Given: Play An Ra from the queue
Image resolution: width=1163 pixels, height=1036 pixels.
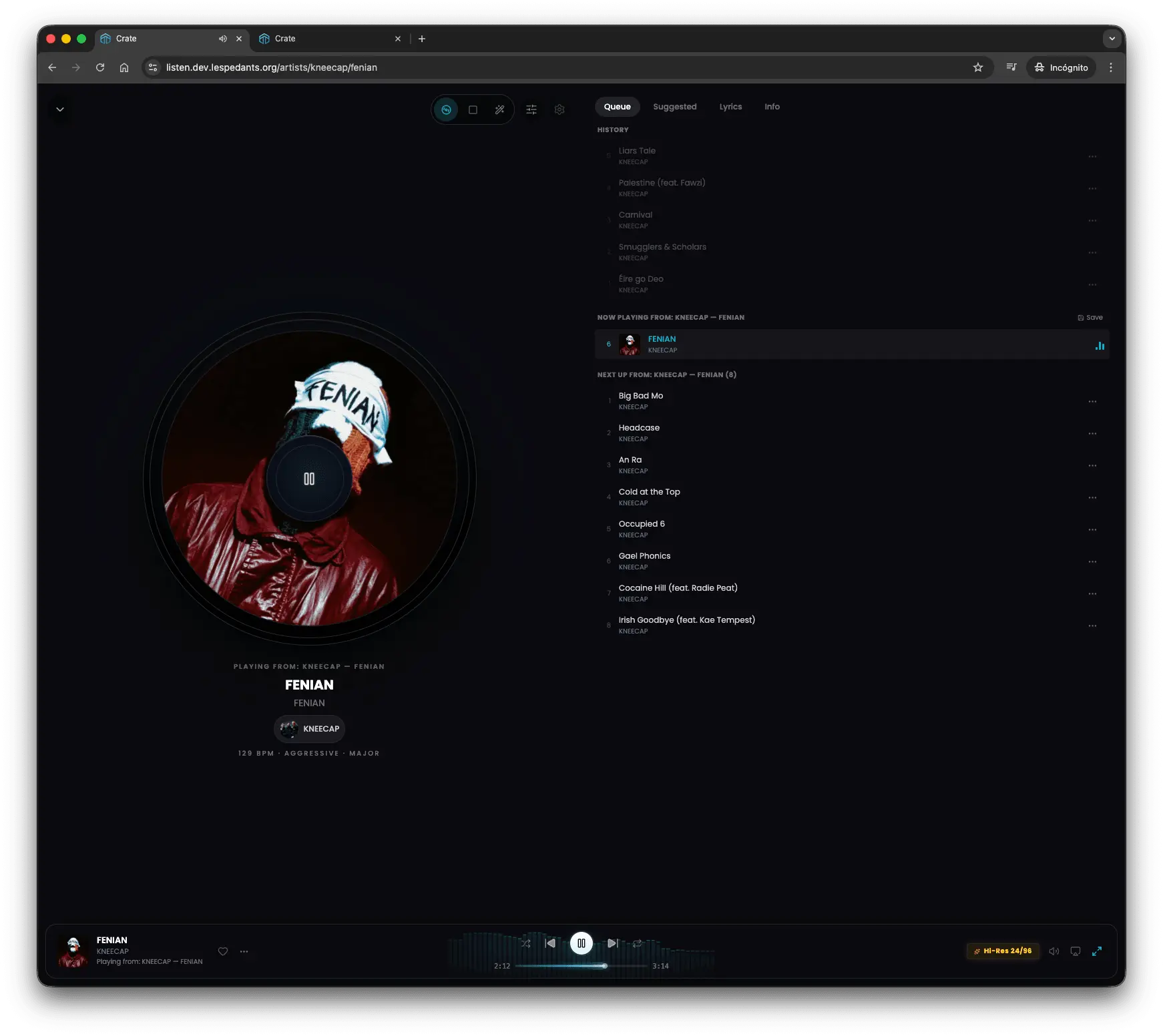Looking at the screenshot, I should coord(852,465).
